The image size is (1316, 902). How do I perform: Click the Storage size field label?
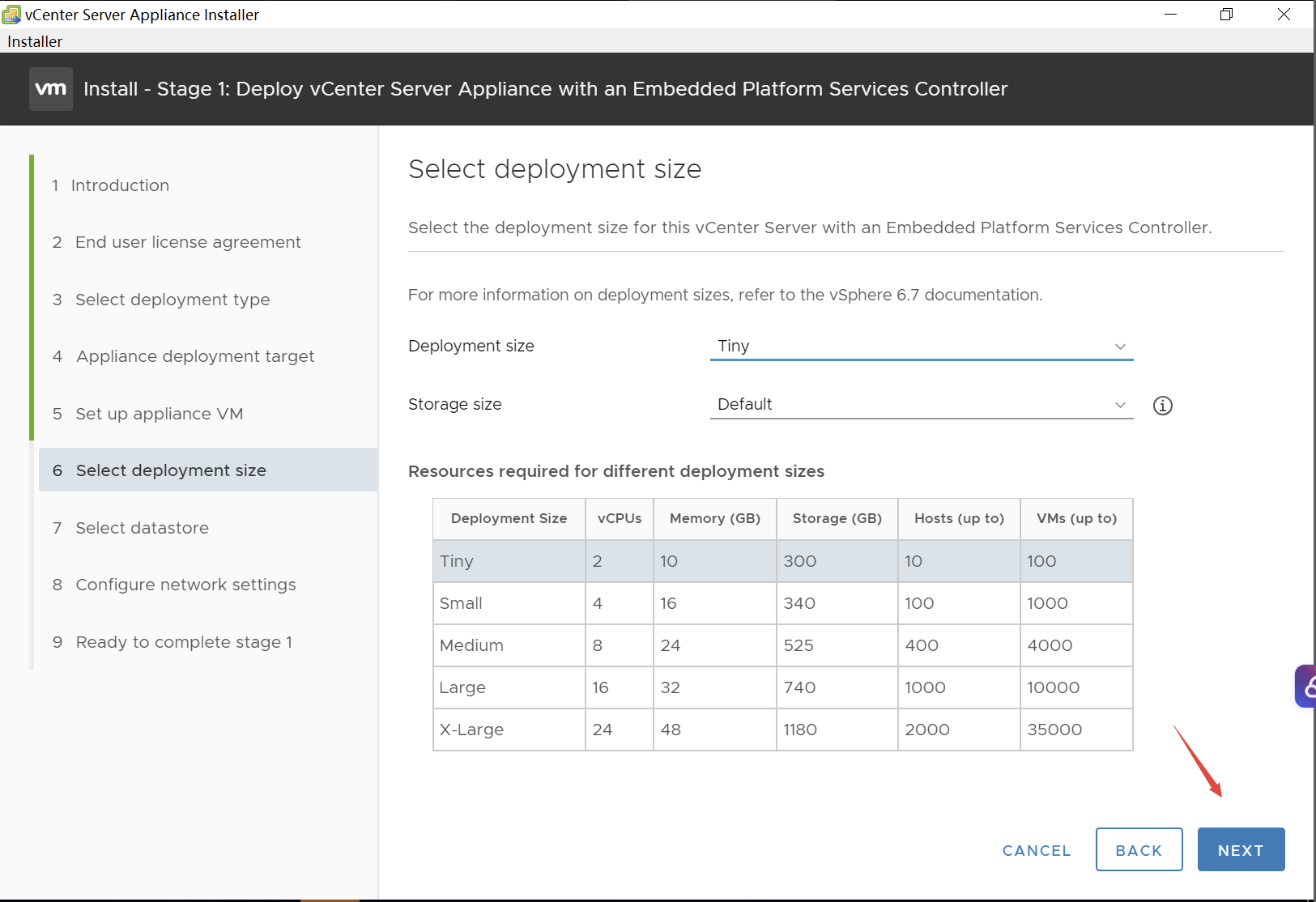(455, 404)
